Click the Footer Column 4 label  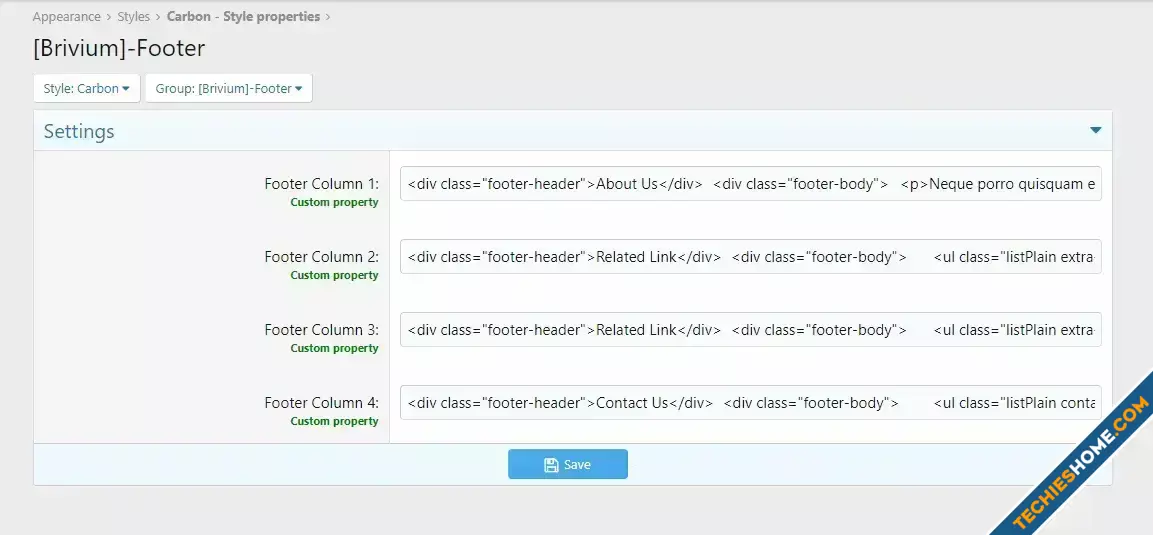[322, 403]
